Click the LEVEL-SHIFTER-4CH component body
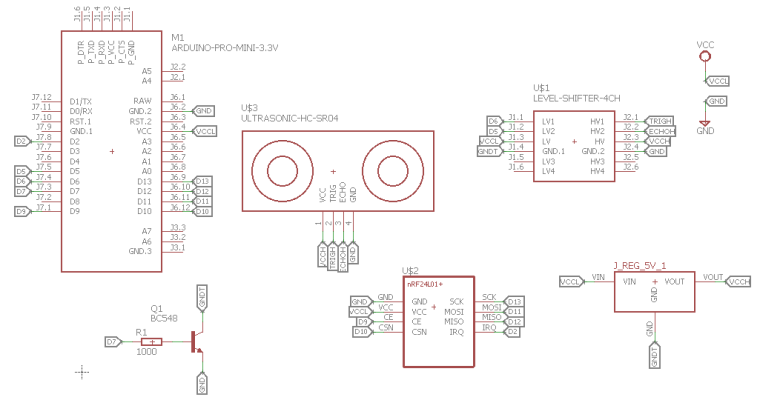This screenshot has width=760, height=400. pyautogui.click(x=574, y=146)
